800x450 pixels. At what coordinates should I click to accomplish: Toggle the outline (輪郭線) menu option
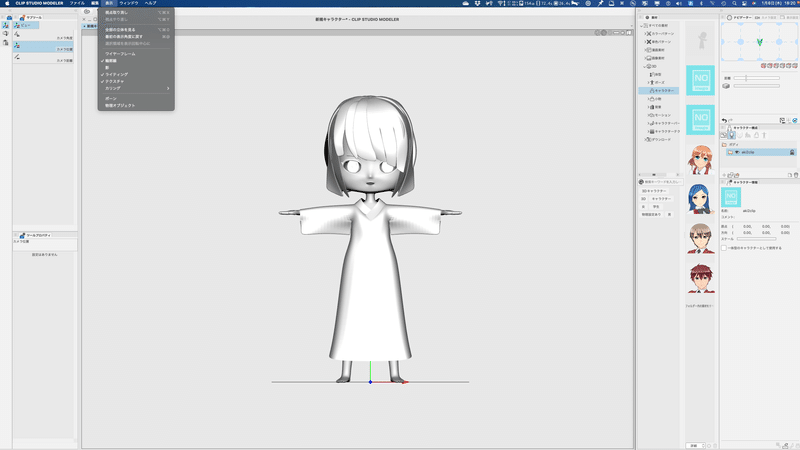136,61
